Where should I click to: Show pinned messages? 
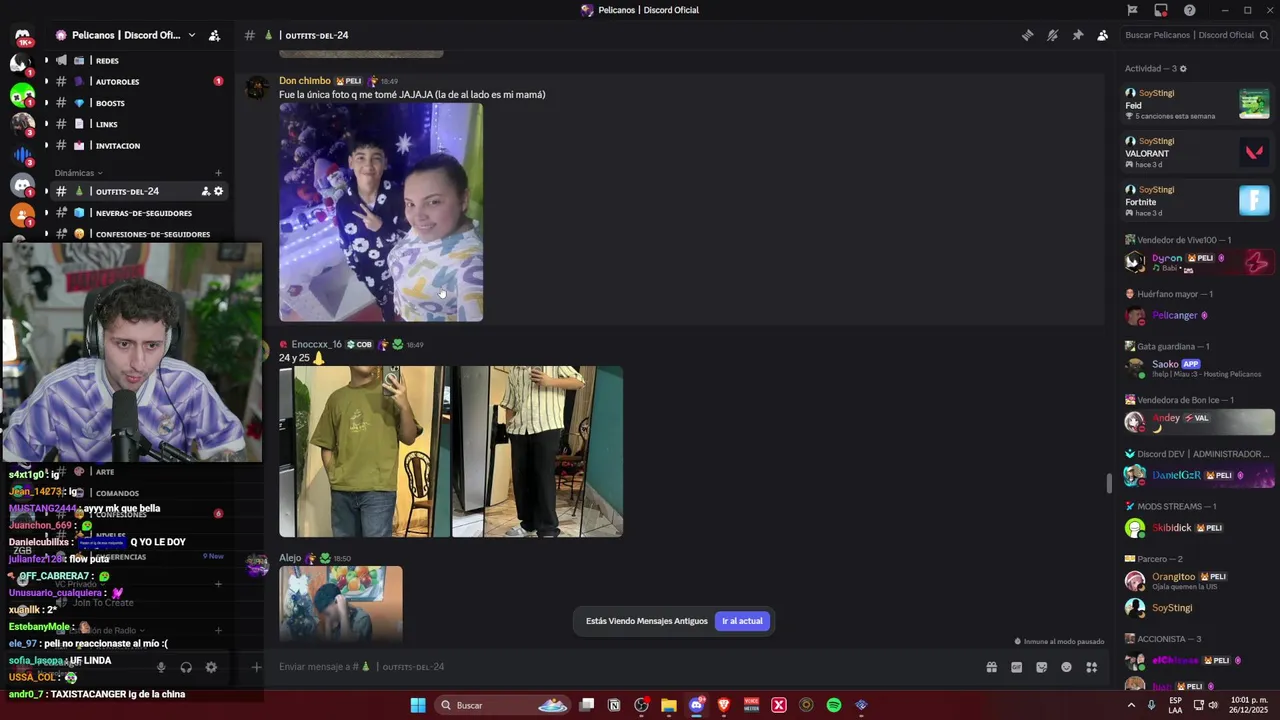coord(1077,35)
